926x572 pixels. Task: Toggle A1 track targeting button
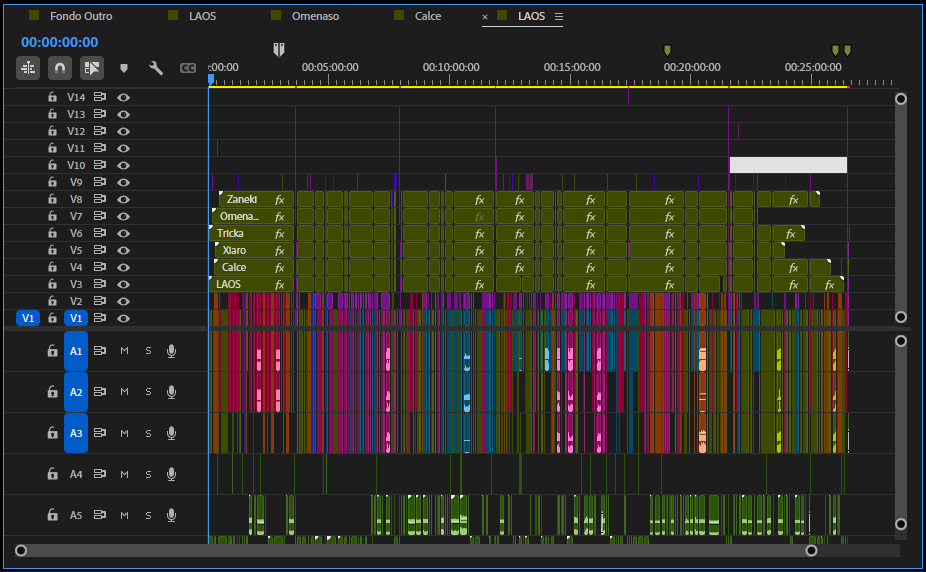(76, 351)
